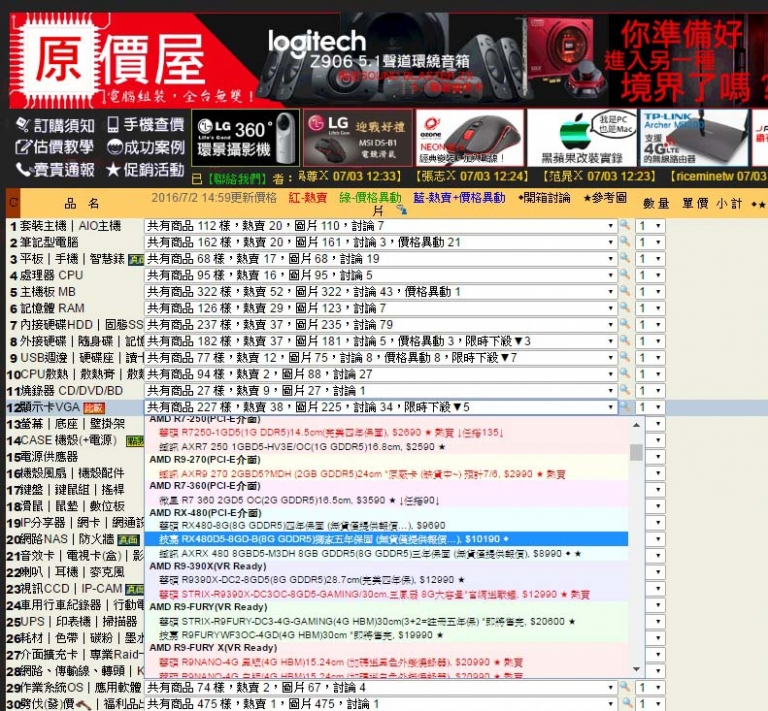Select 撼訊 AXR9 270 2GBD5 $2990 option
The image size is (768, 711).
[x=386, y=474]
